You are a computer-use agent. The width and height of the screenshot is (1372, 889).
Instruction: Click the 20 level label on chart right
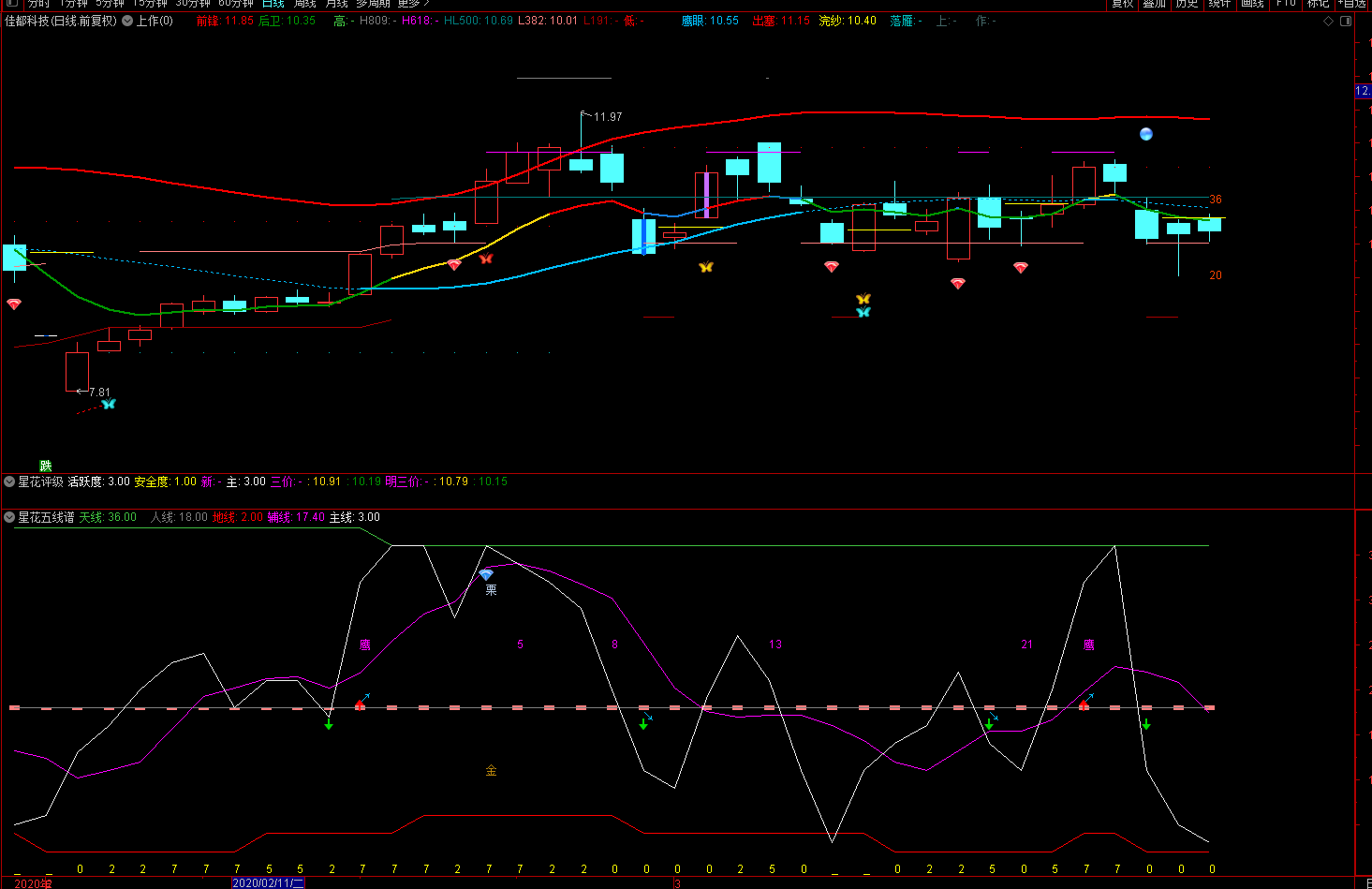(x=1216, y=275)
